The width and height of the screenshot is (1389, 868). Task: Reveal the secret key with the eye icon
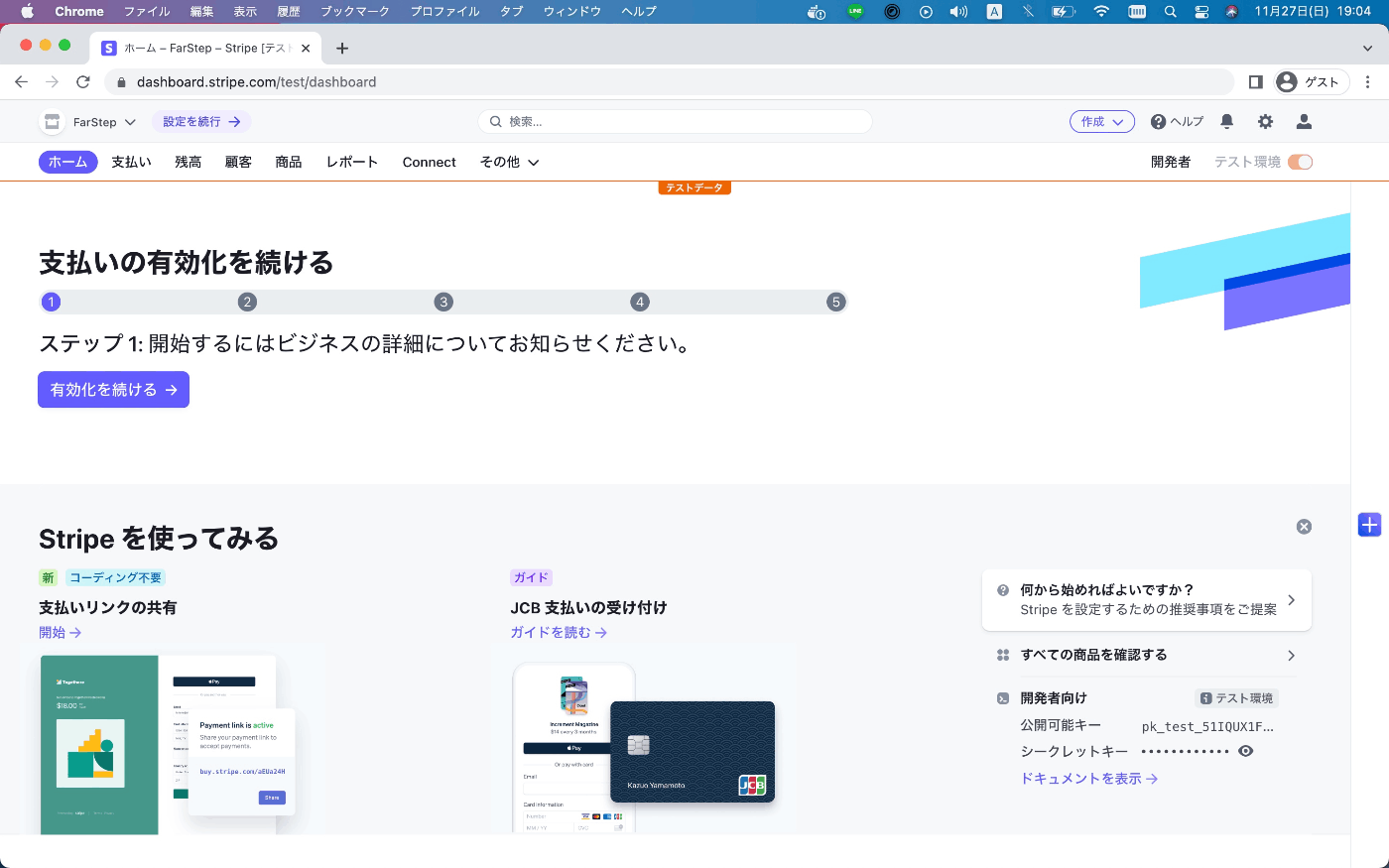(1246, 751)
